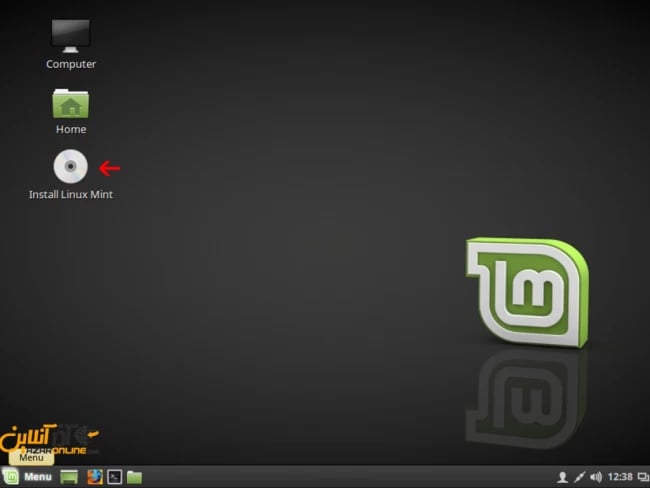The height and width of the screenshot is (488, 650).
Task: Open the Files folder launcher in the panel
Action: click(134, 477)
